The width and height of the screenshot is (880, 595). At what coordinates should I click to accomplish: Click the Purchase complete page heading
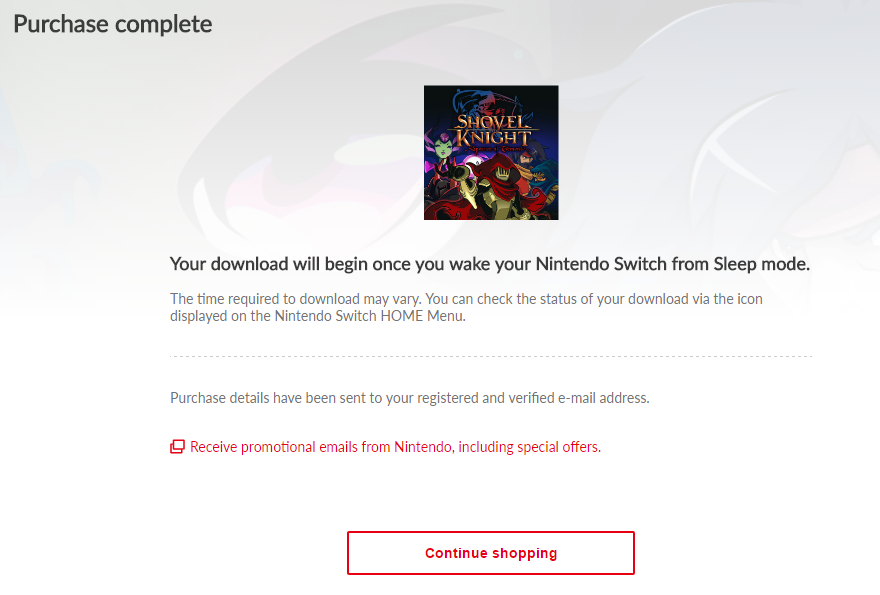[x=112, y=23]
